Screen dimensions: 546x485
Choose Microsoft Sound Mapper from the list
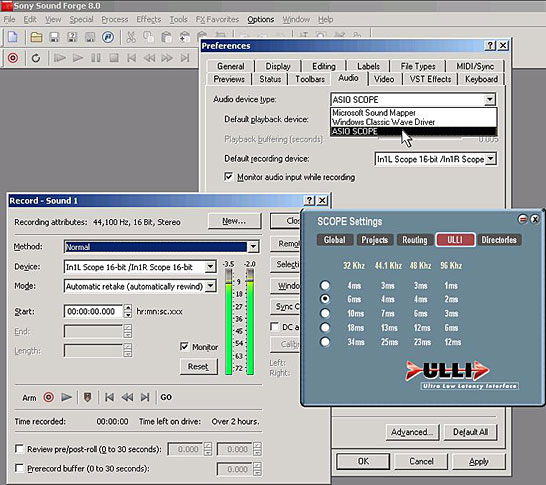pyautogui.click(x=413, y=113)
